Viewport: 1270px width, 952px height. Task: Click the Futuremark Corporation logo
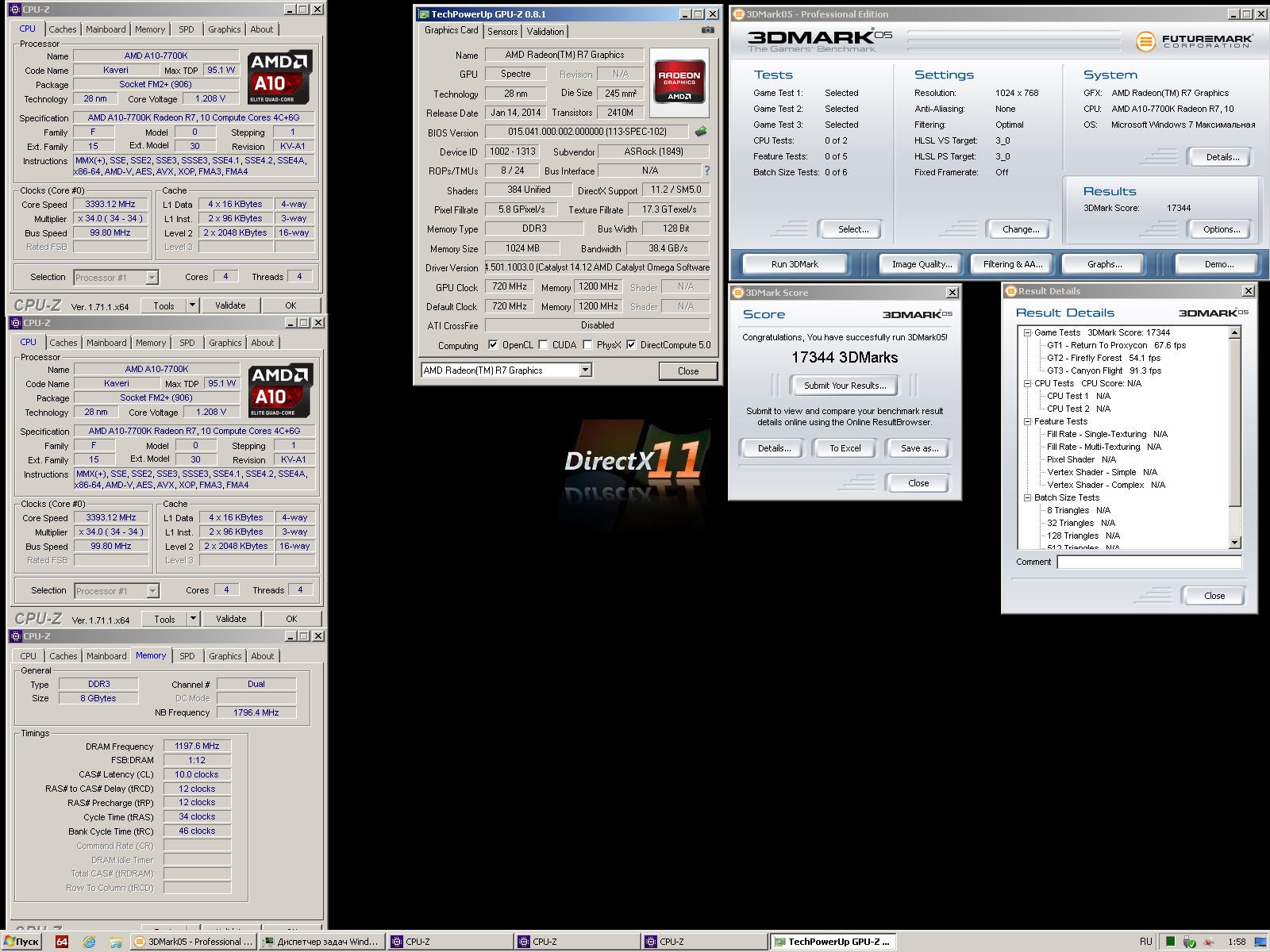1195,40
